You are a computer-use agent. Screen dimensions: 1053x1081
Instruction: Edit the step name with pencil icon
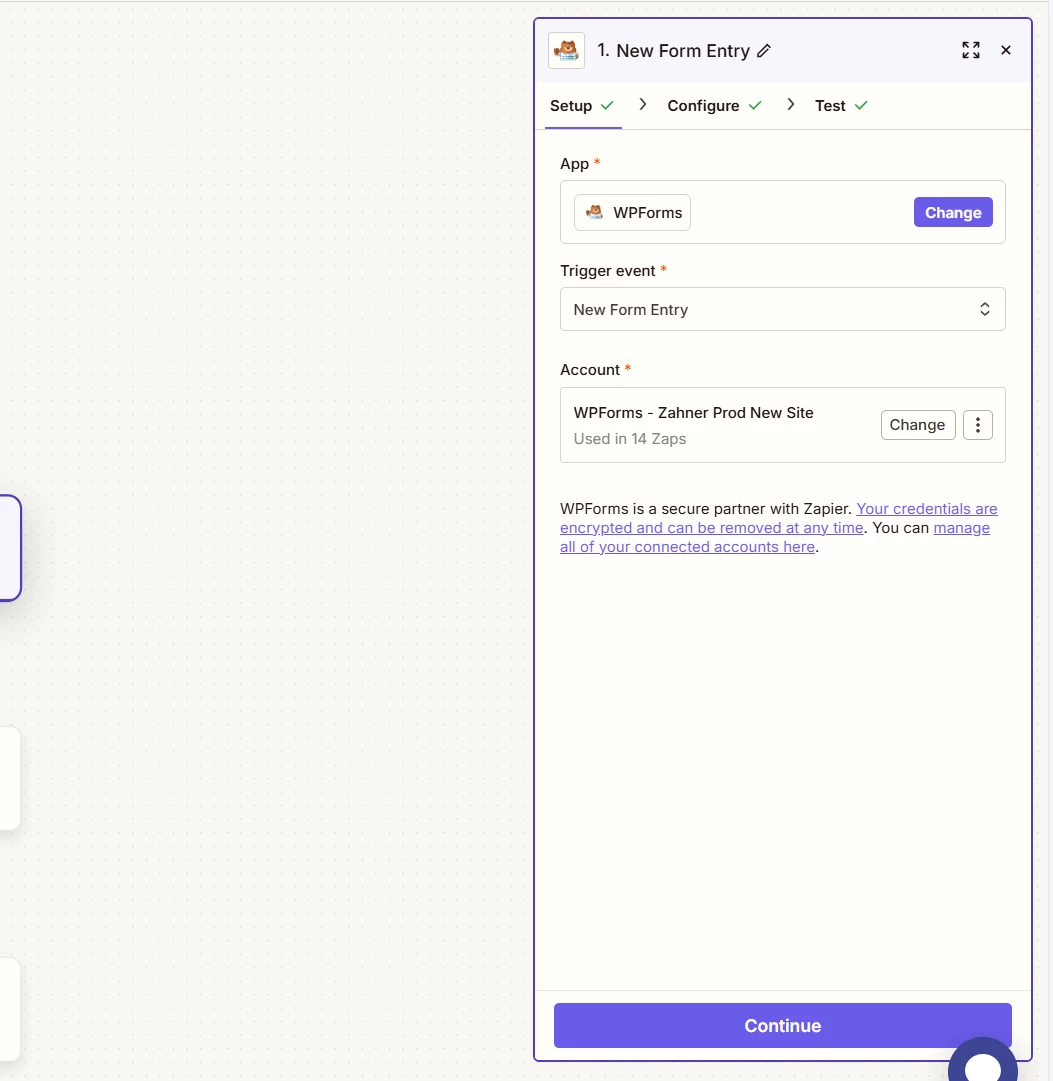pos(763,51)
